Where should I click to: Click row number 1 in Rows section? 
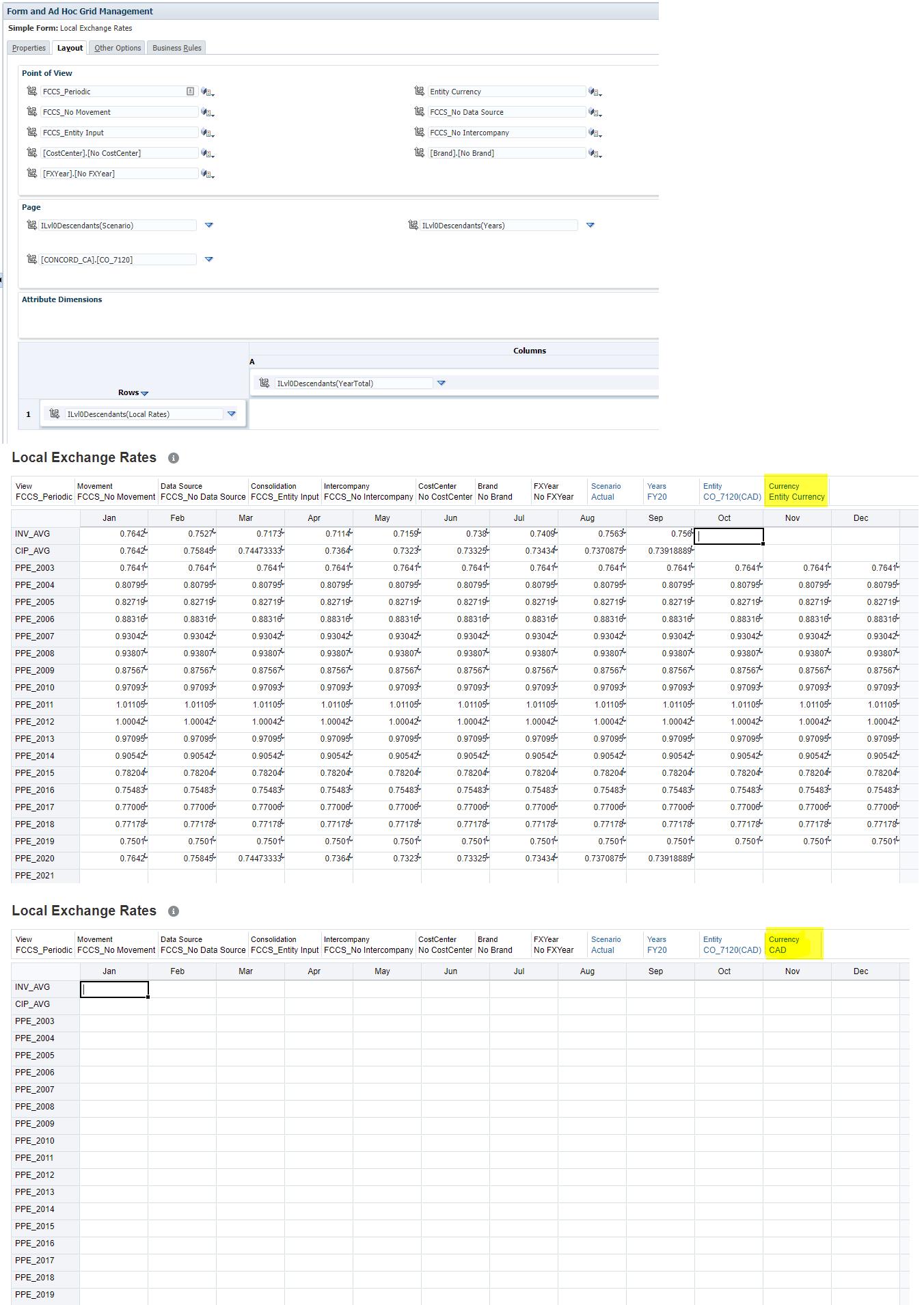(x=29, y=414)
